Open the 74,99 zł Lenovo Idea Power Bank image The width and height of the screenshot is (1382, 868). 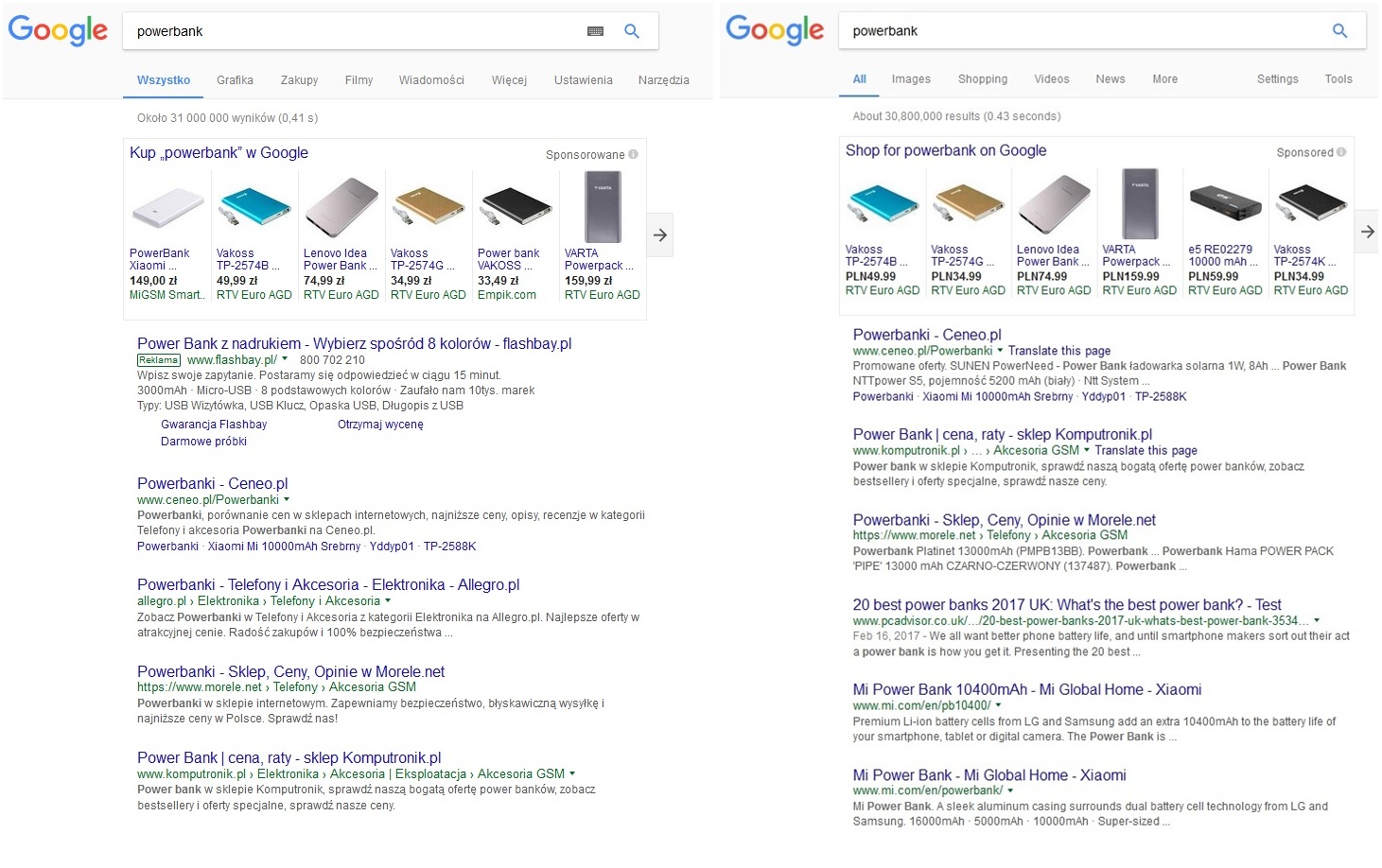pyautogui.click(x=341, y=208)
